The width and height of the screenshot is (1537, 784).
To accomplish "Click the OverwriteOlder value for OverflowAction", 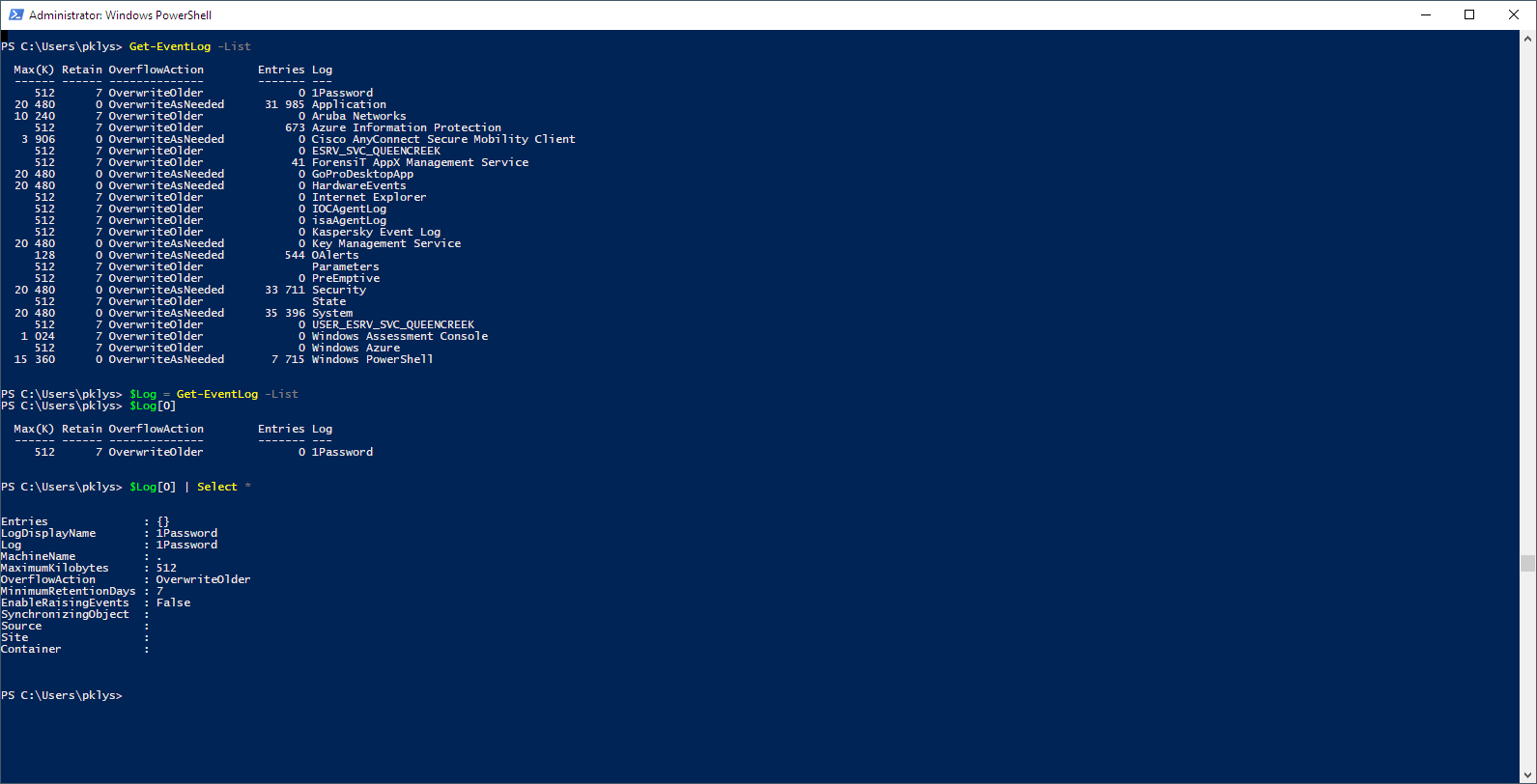I will [203, 578].
